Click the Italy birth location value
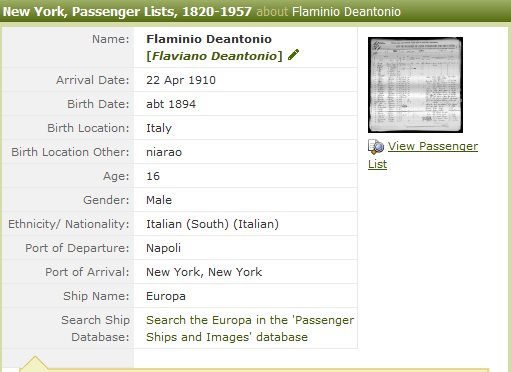The width and height of the screenshot is (511, 372). coord(159,128)
